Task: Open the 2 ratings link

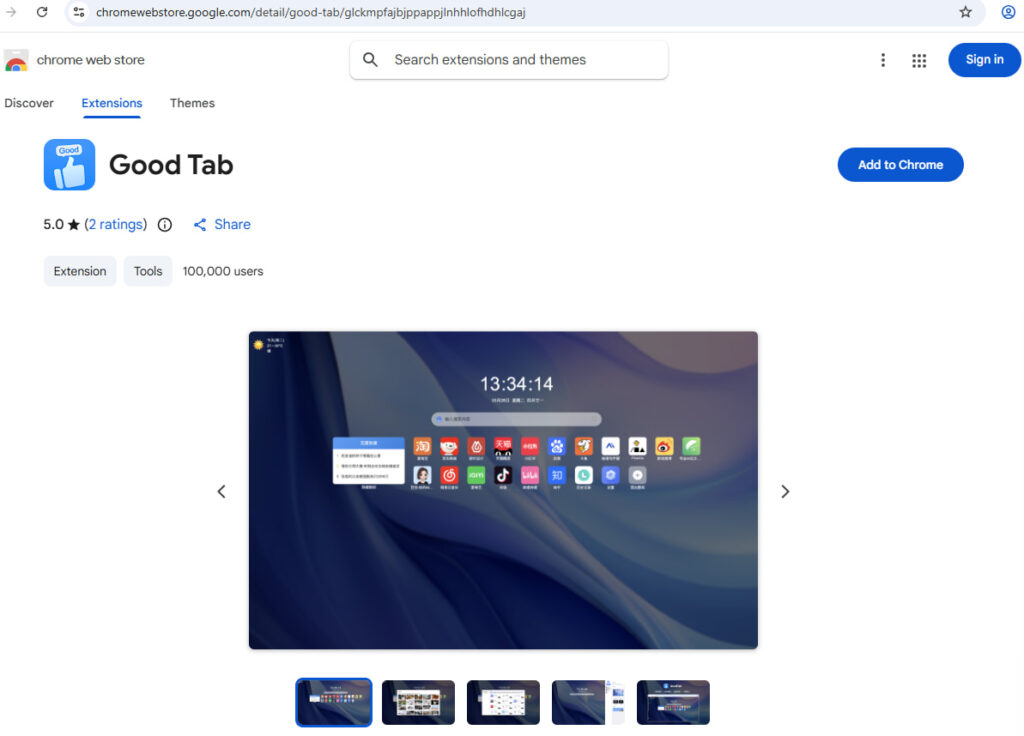Action: [x=116, y=225]
